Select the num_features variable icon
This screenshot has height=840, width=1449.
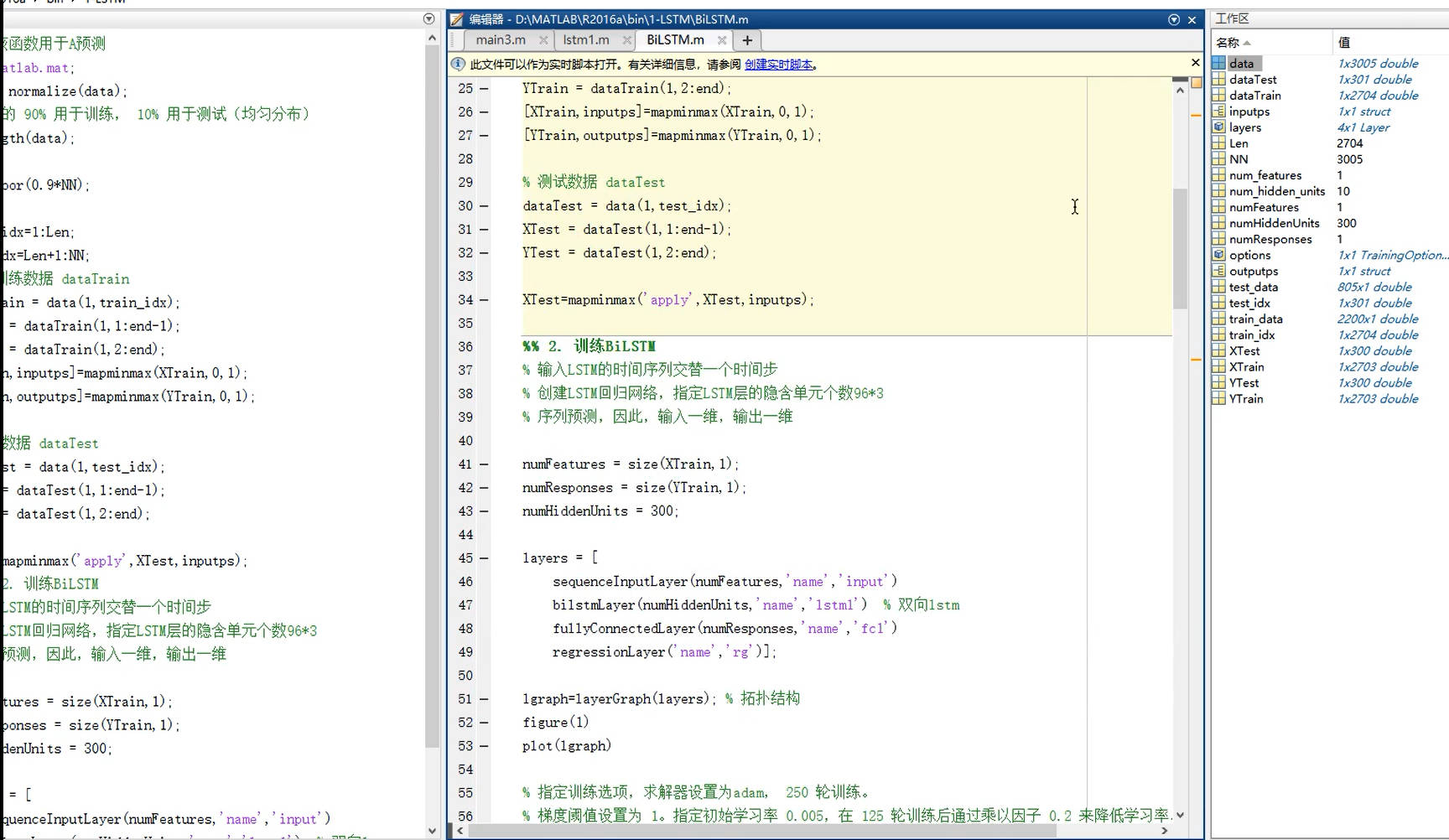tap(1218, 174)
